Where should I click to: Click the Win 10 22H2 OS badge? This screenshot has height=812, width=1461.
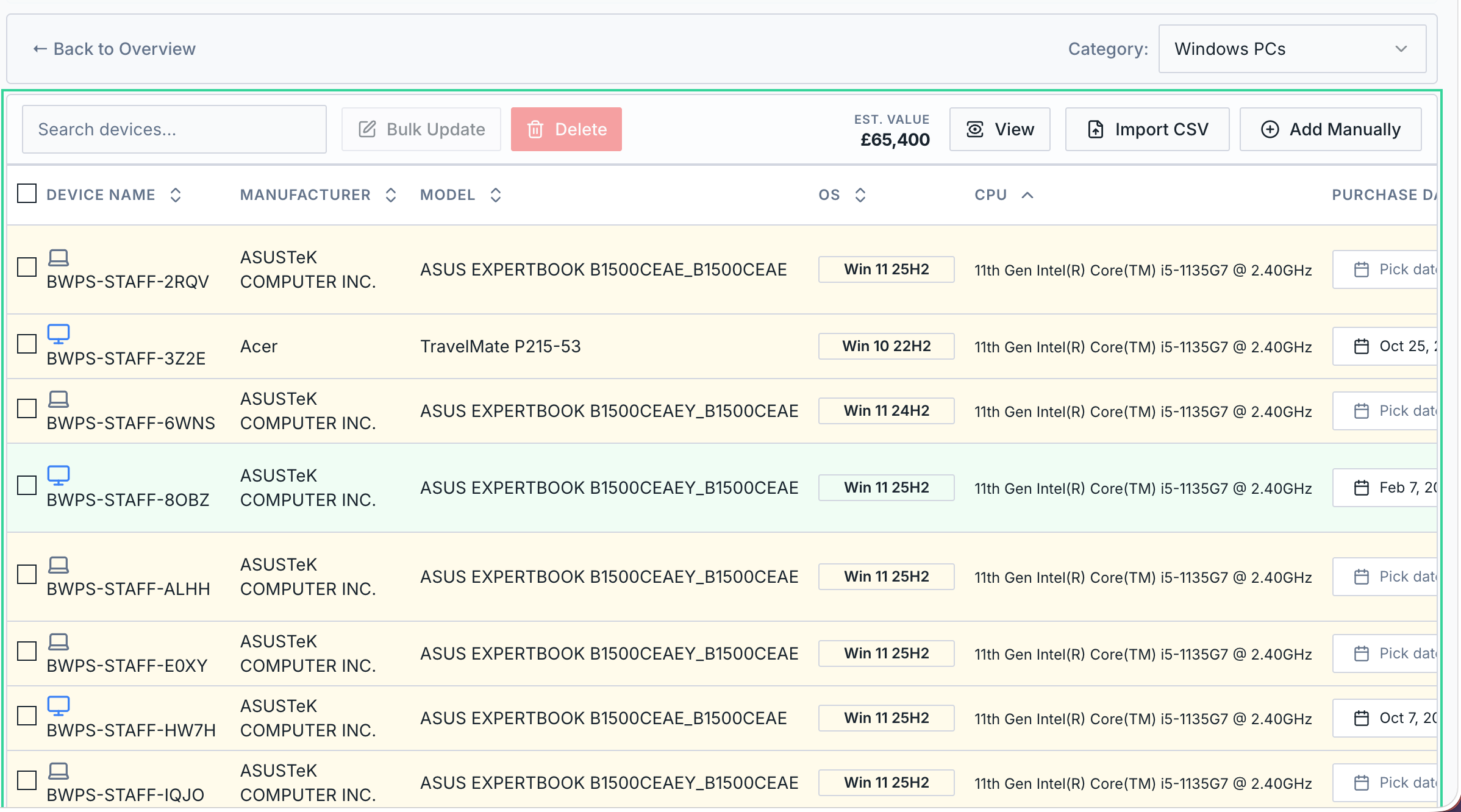click(x=887, y=346)
